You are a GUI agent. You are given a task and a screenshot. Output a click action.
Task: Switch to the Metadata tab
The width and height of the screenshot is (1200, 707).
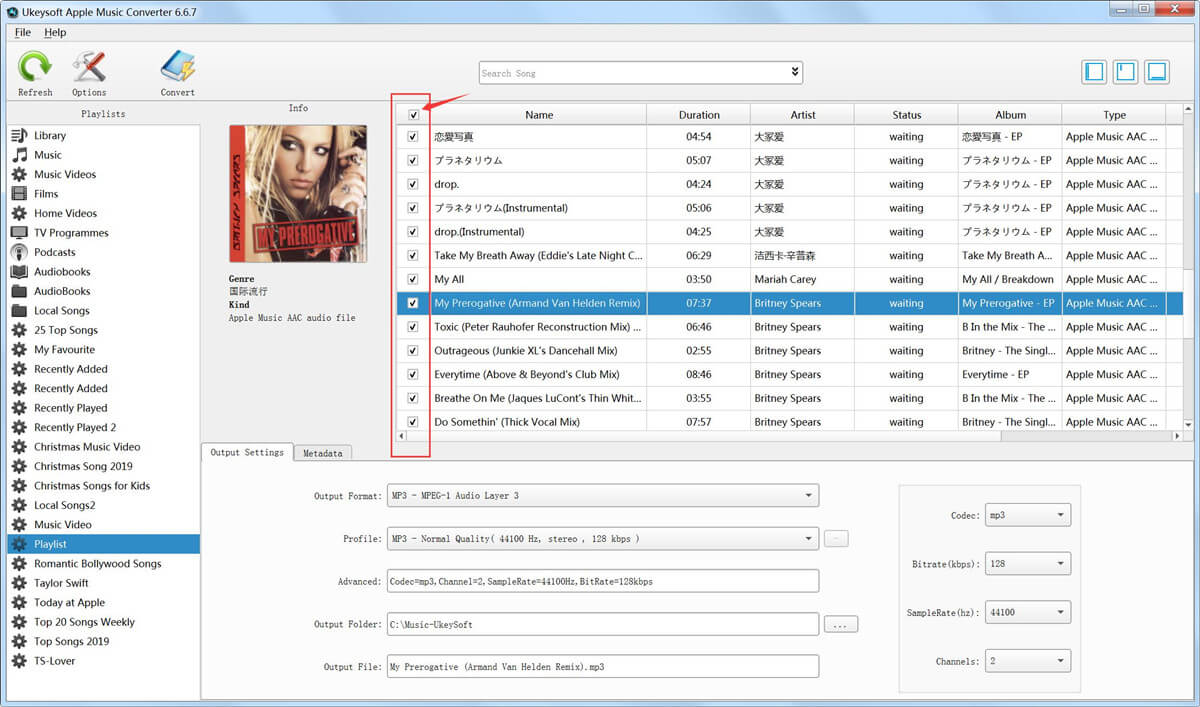pos(323,453)
